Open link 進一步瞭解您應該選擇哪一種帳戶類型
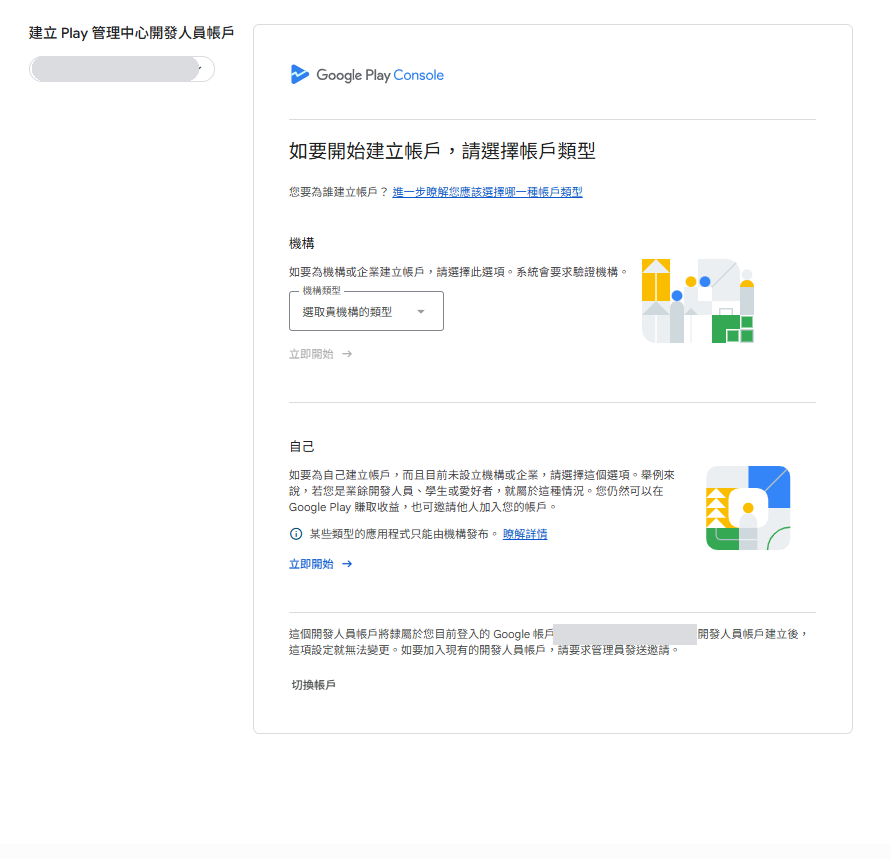The width and height of the screenshot is (890, 859). pos(488,192)
